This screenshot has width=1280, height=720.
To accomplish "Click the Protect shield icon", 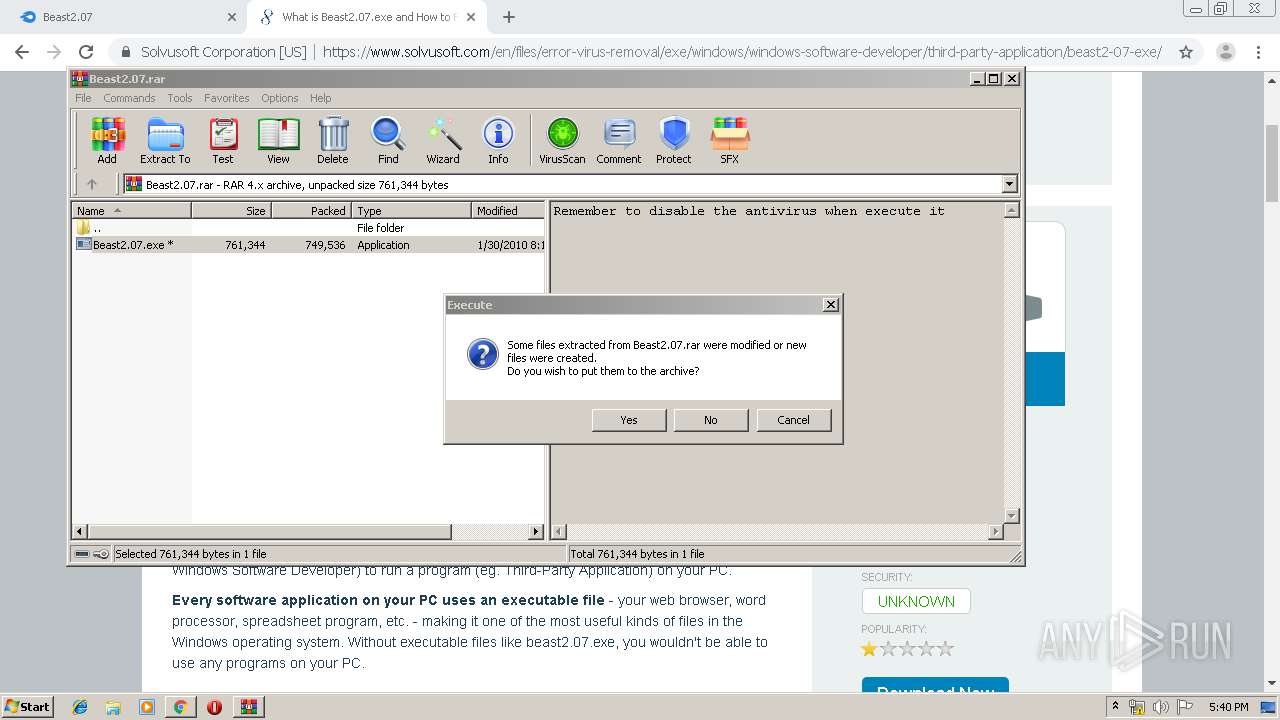I will 674,140.
